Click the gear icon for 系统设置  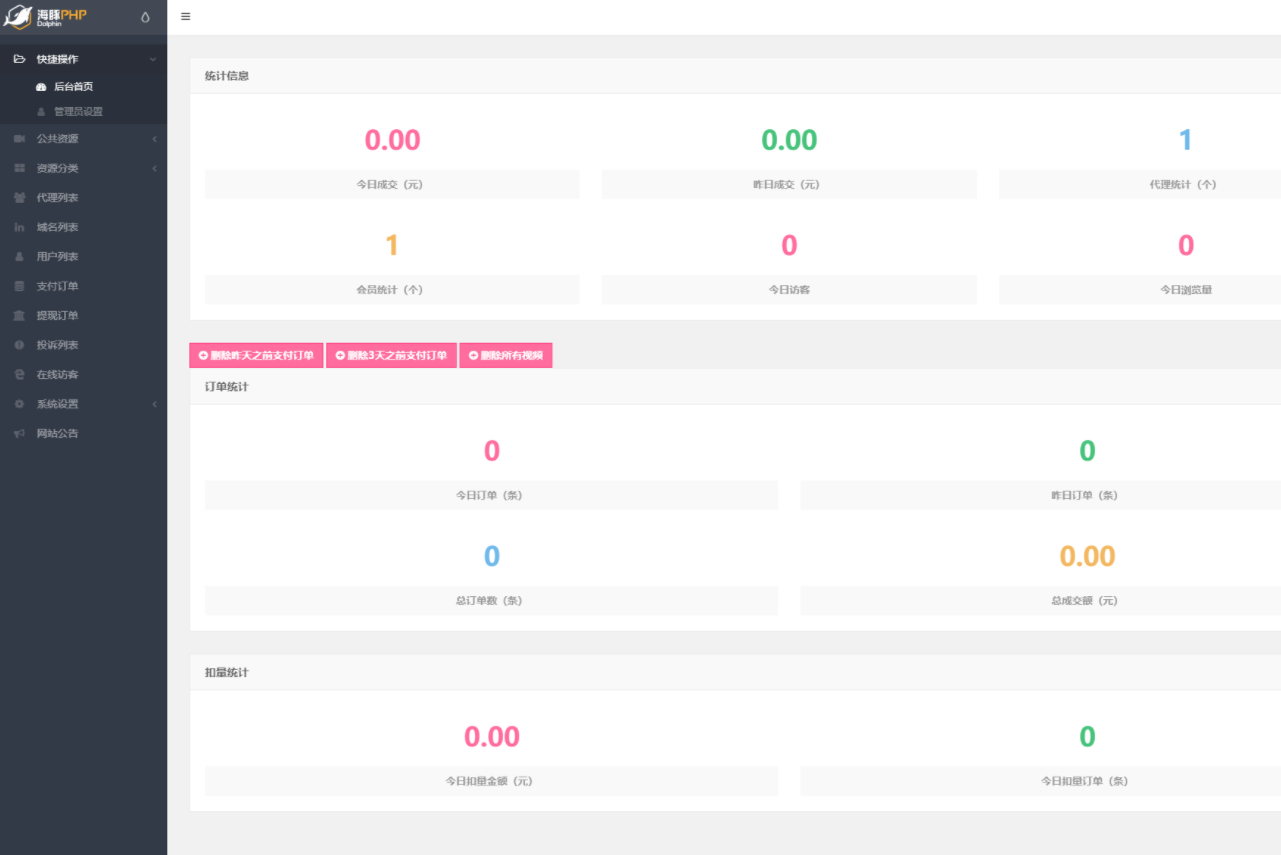pyautogui.click(x=19, y=404)
